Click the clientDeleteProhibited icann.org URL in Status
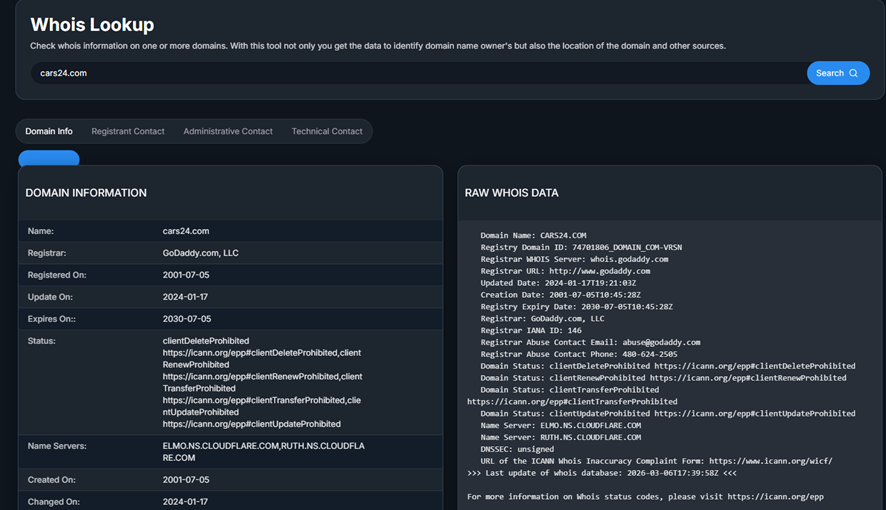 point(250,353)
